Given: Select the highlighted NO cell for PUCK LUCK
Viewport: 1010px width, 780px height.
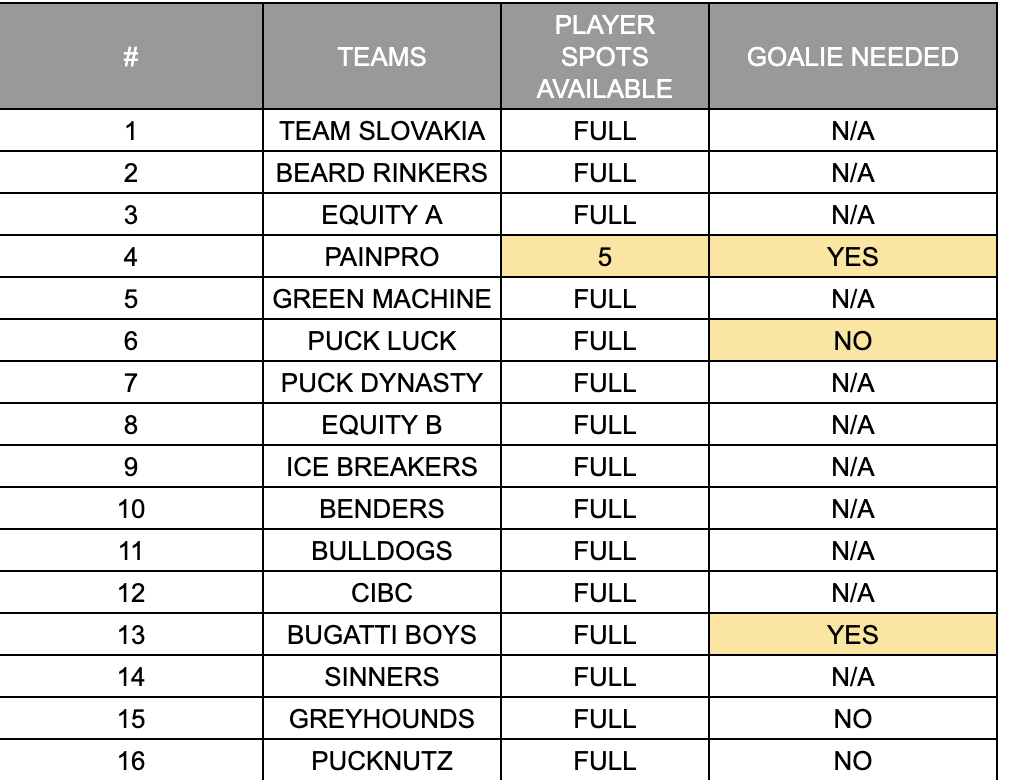Looking at the screenshot, I should pyautogui.click(x=852, y=341).
